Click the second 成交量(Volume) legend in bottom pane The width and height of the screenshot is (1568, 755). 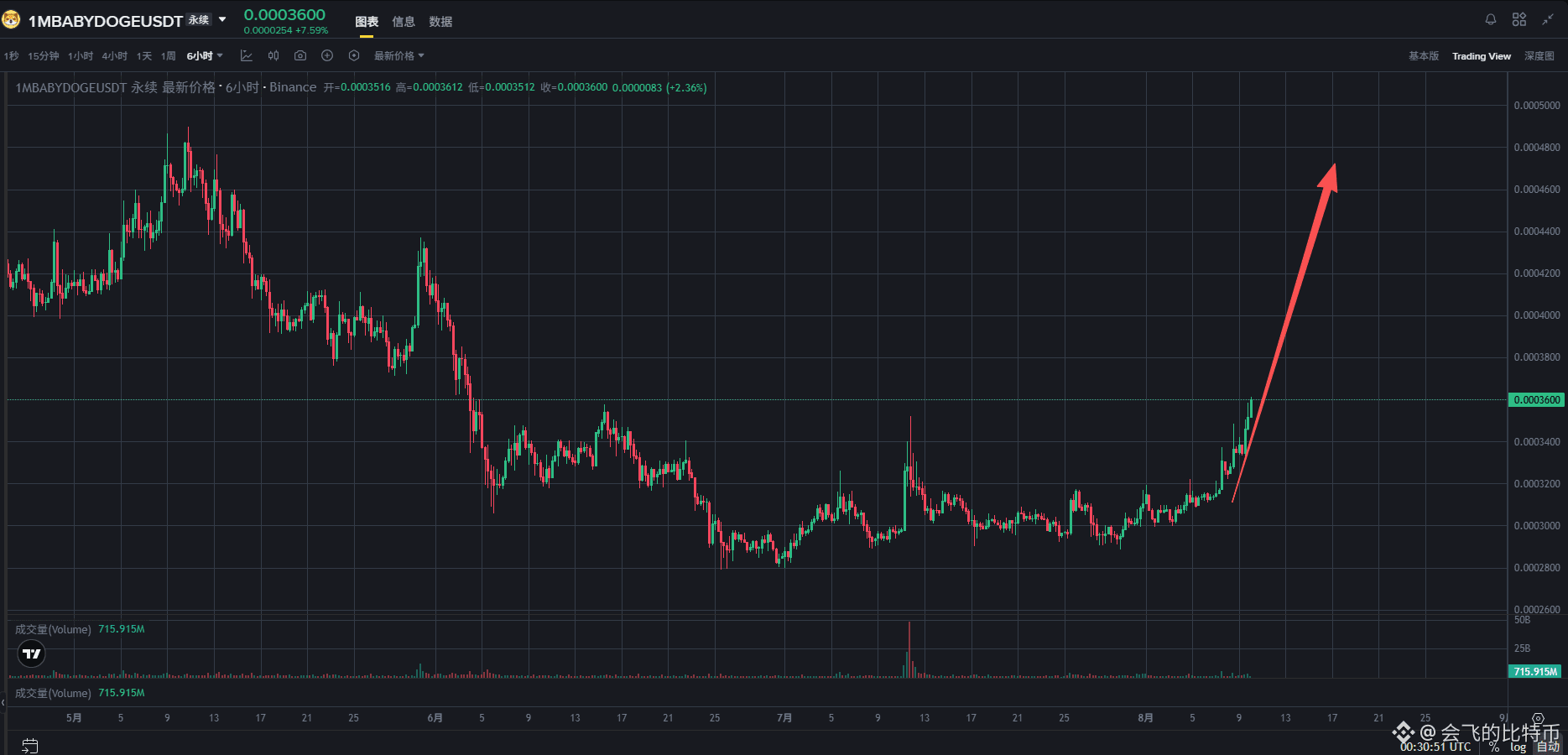53,693
